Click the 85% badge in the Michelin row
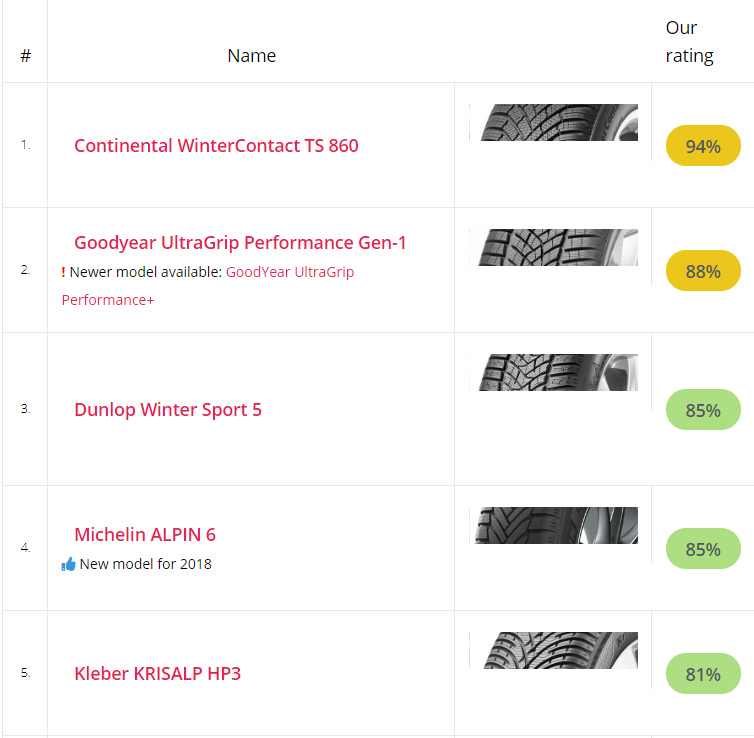 (703, 549)
